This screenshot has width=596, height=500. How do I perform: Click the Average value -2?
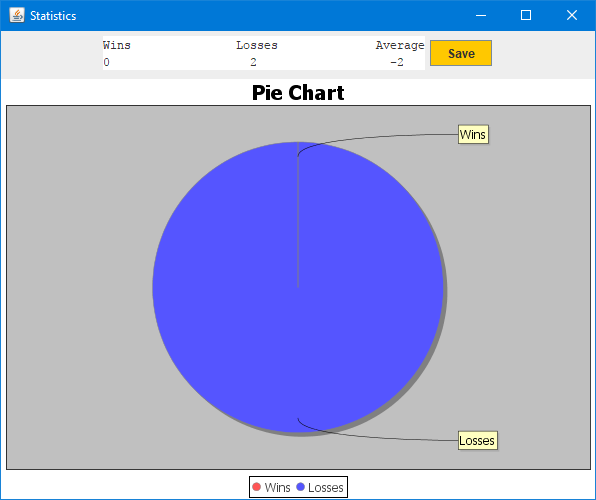pyautogui.click(x=397, y=62)
